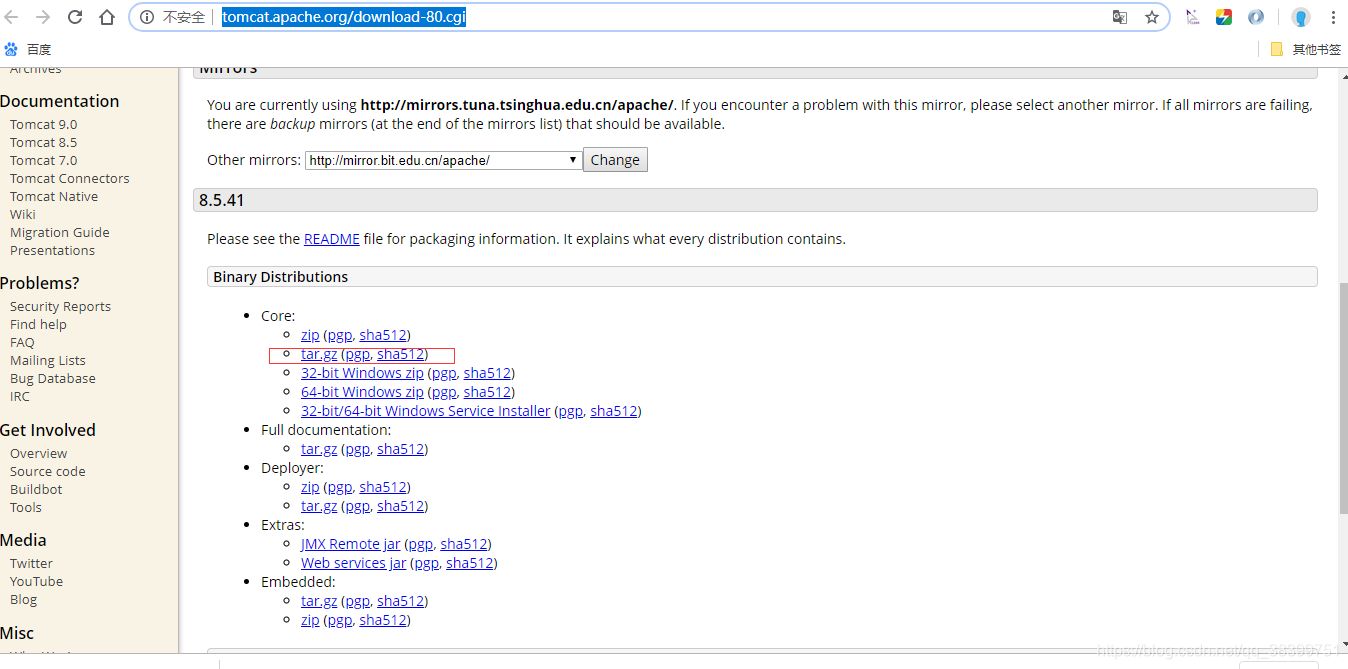Viewport: 1348px width, 669px height.
Task: Open the Other mirrors dropdown
Action: point(443,160)
